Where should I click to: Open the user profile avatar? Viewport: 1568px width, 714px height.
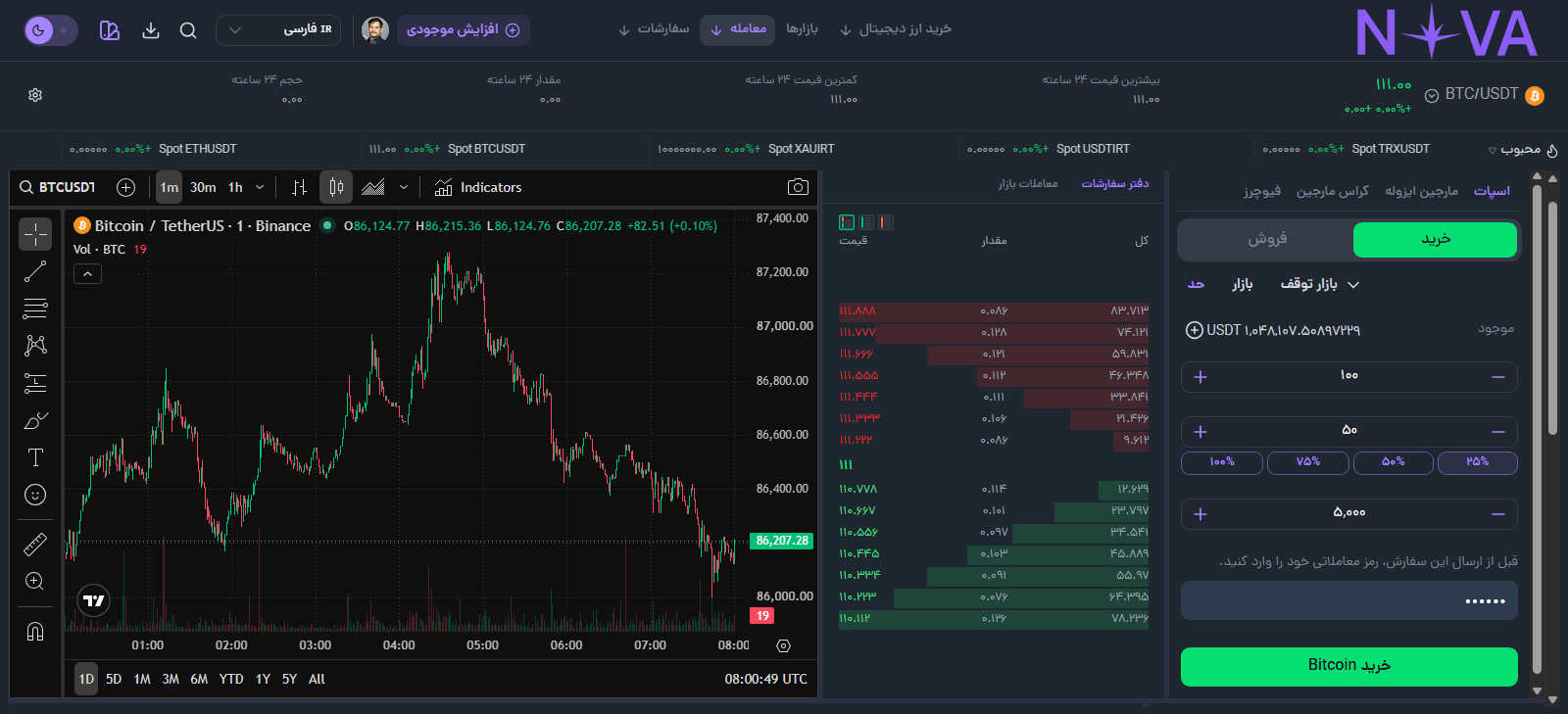375,30
